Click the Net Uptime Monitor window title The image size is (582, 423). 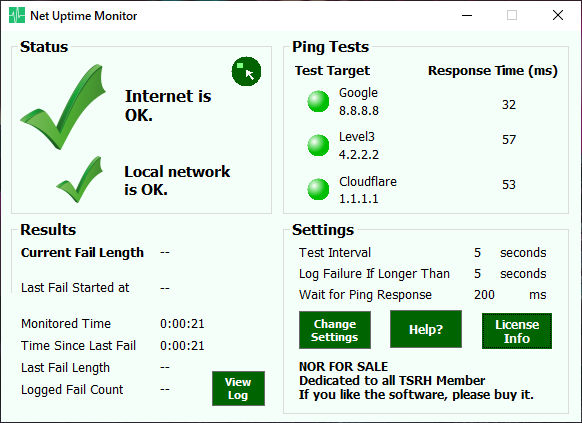(x=84, y=16)
